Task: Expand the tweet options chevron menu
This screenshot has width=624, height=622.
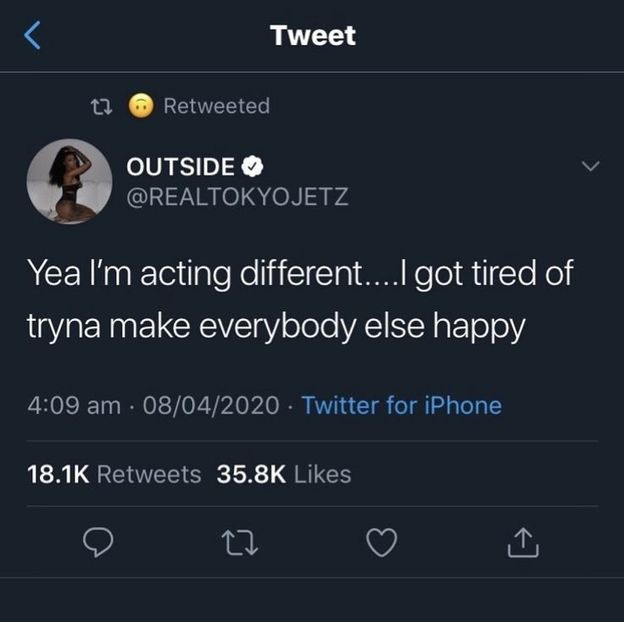Action: click(591, 165)
